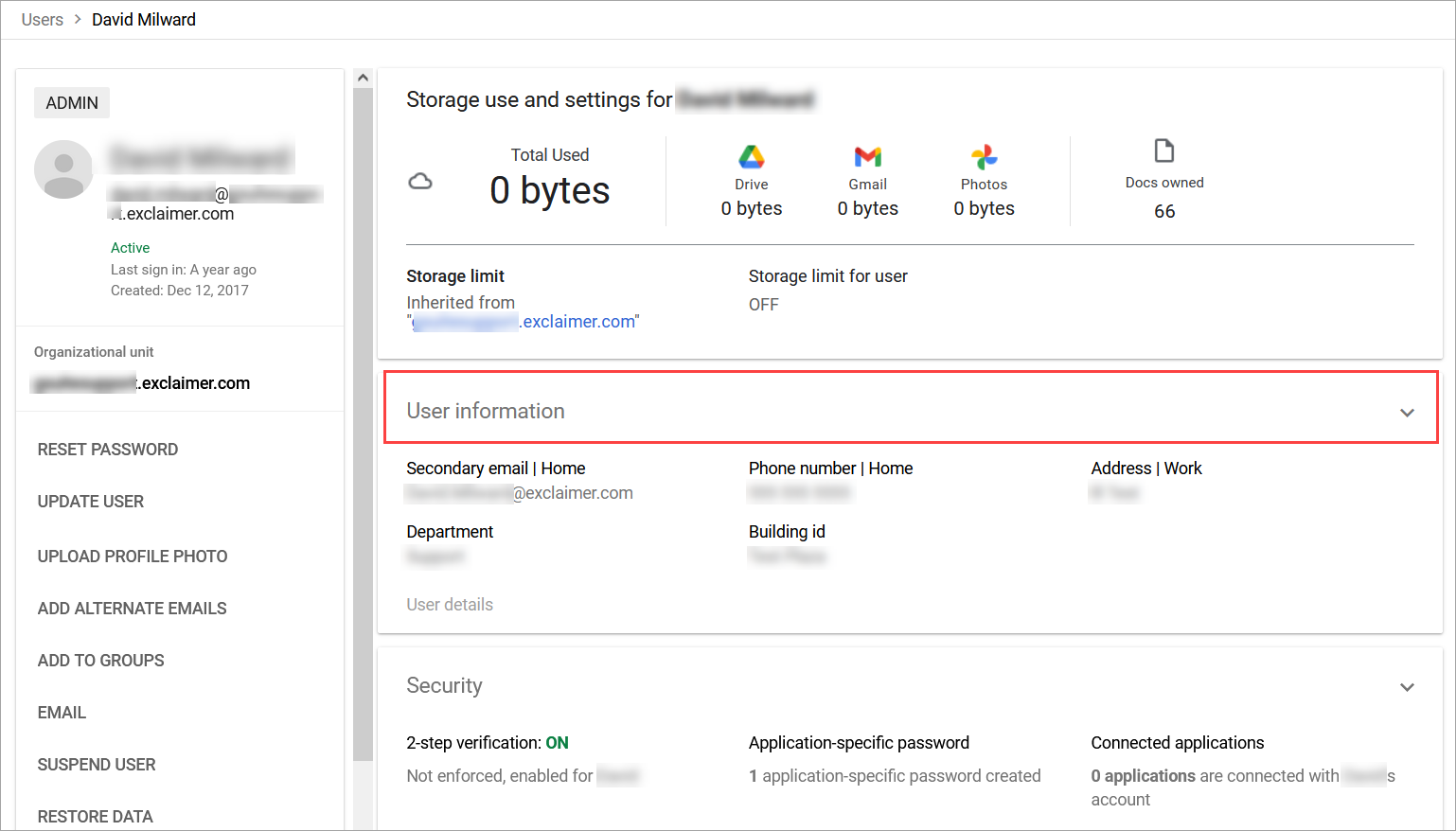Click SUSPEND USER
This screenshot has height=831, width=1456.
tap(97, 765)
